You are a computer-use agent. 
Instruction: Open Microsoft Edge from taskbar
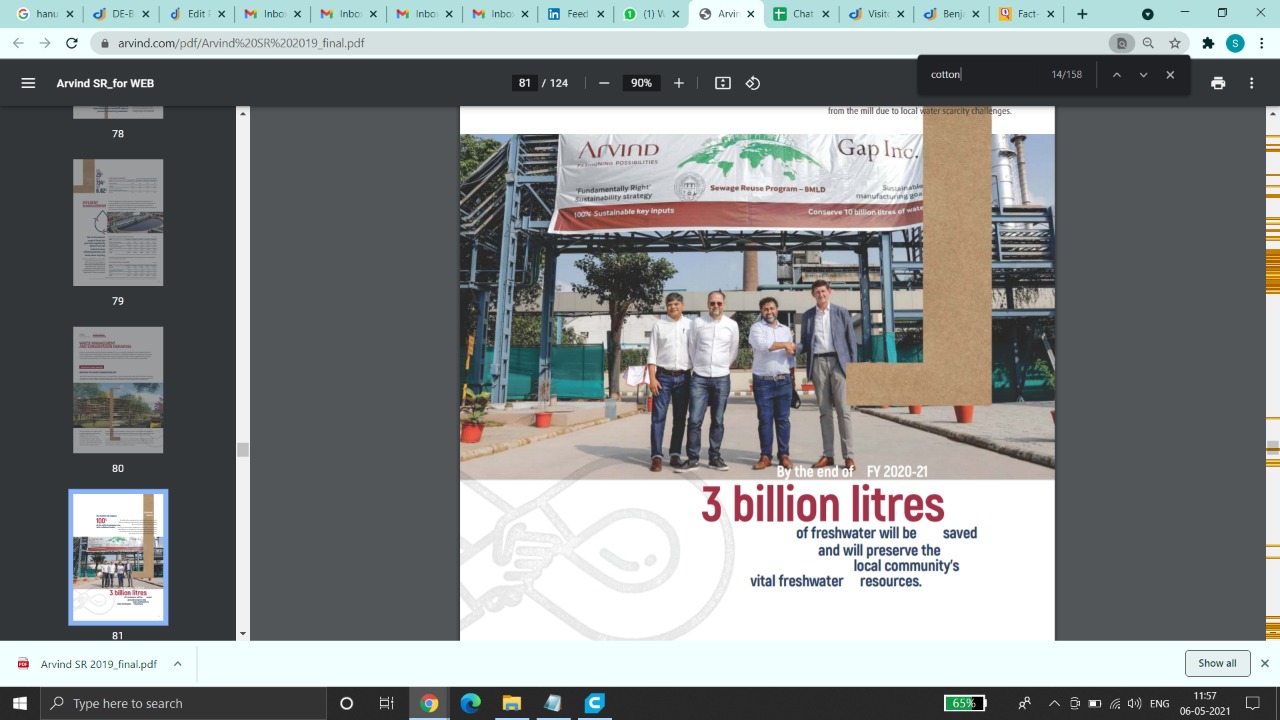coord(470,703)
